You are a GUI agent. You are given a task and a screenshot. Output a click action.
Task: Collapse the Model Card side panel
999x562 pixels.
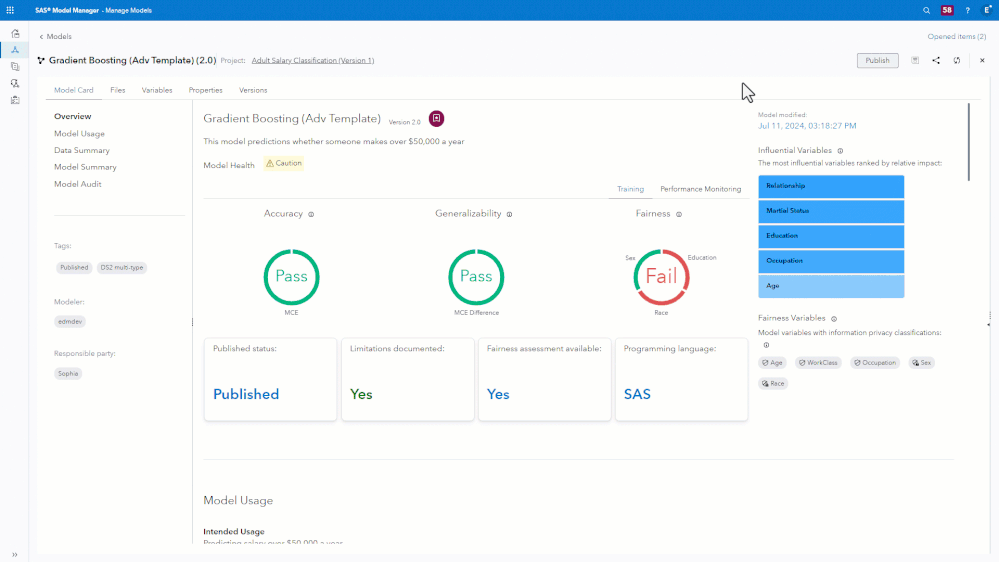[x=192, y=322]
